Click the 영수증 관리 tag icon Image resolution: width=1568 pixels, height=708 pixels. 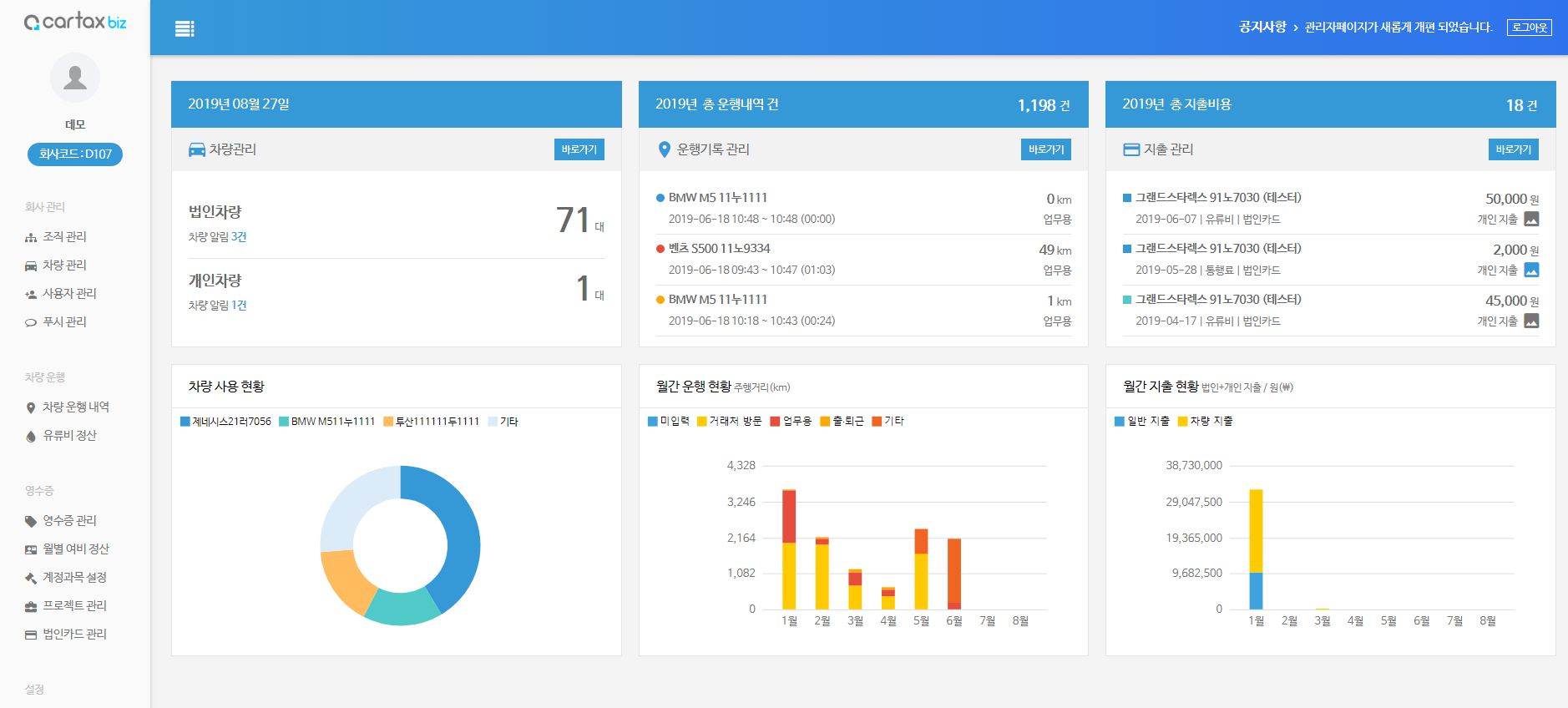31,522
